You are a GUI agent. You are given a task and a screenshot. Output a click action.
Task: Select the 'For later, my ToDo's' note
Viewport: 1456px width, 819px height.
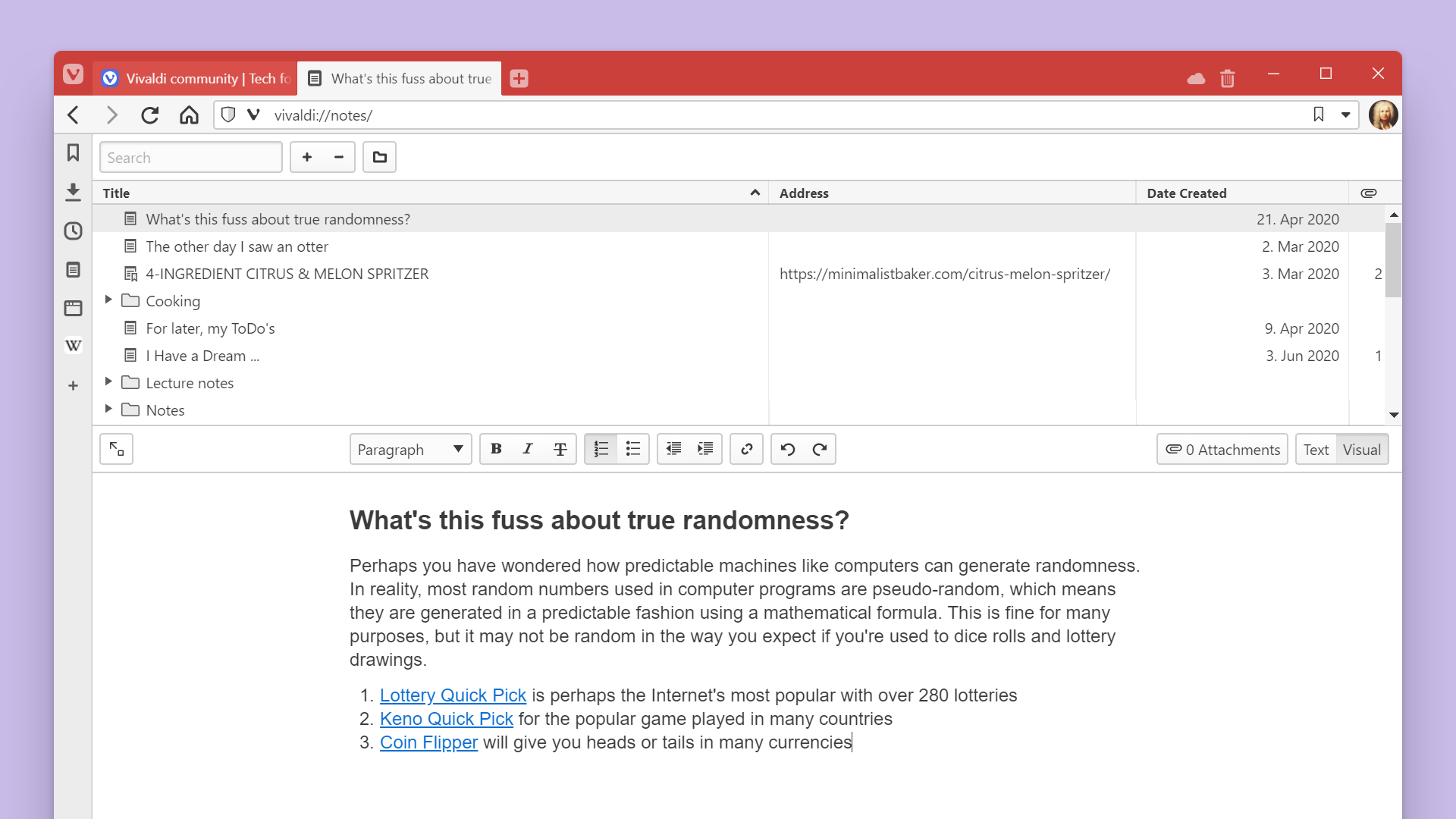209,327
